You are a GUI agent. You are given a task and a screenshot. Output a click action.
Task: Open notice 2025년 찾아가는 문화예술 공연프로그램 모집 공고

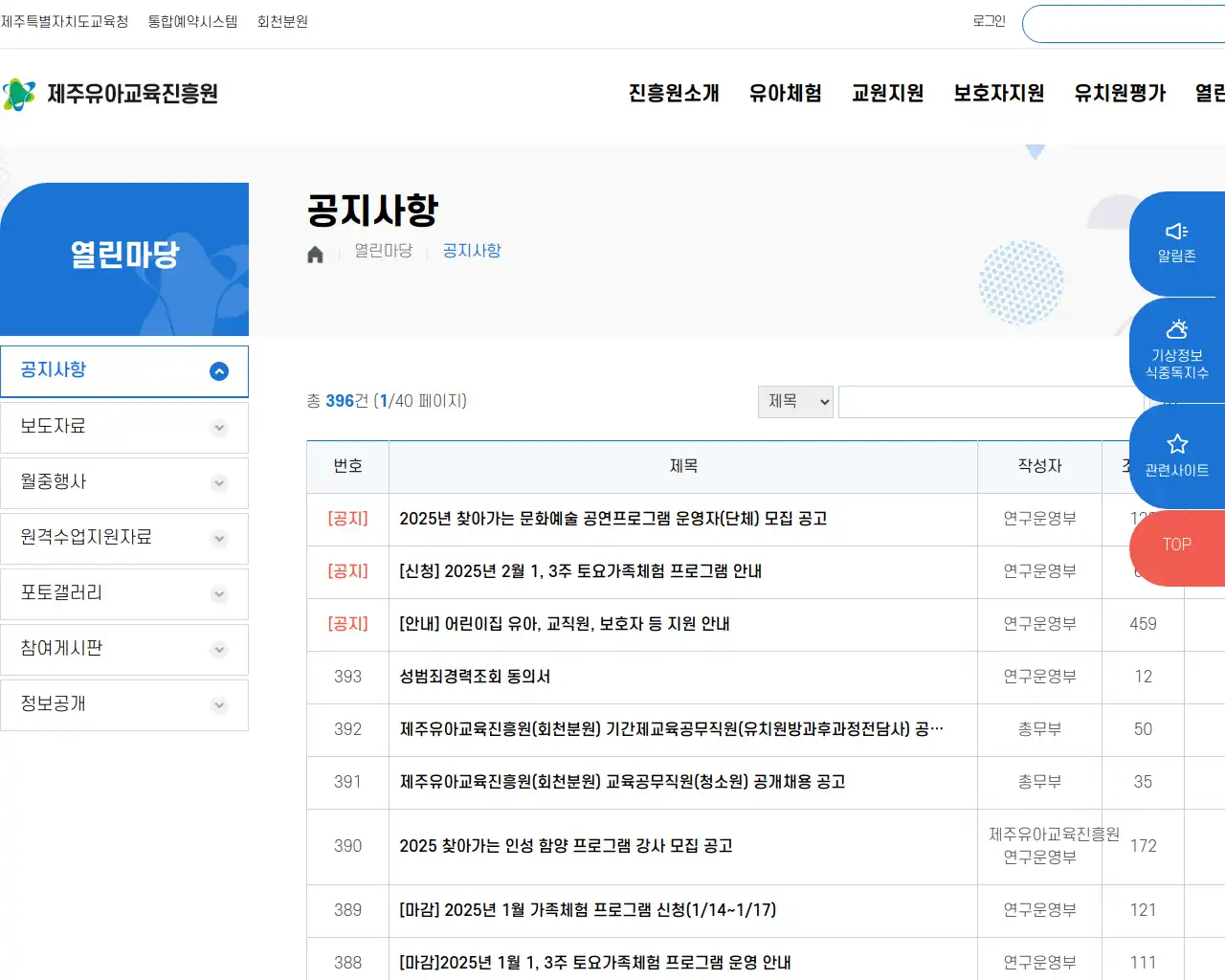tap(613, 519)
